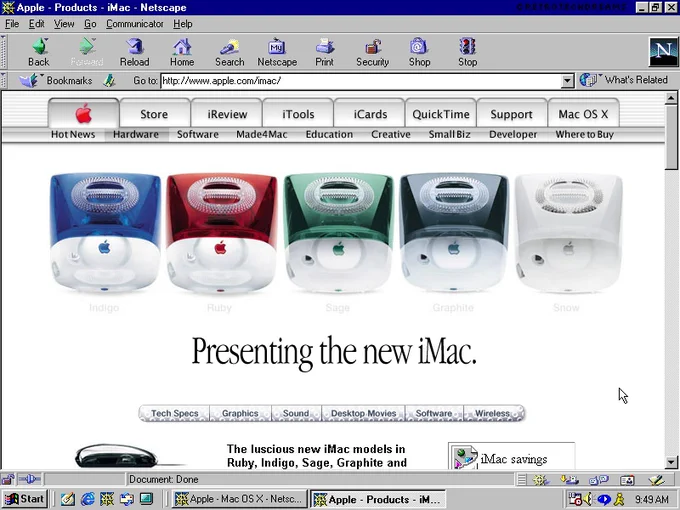Launch Internet Explorer from the quick launch
The width and height of the screenshot is (680, 510).
[x=88, y=499]
